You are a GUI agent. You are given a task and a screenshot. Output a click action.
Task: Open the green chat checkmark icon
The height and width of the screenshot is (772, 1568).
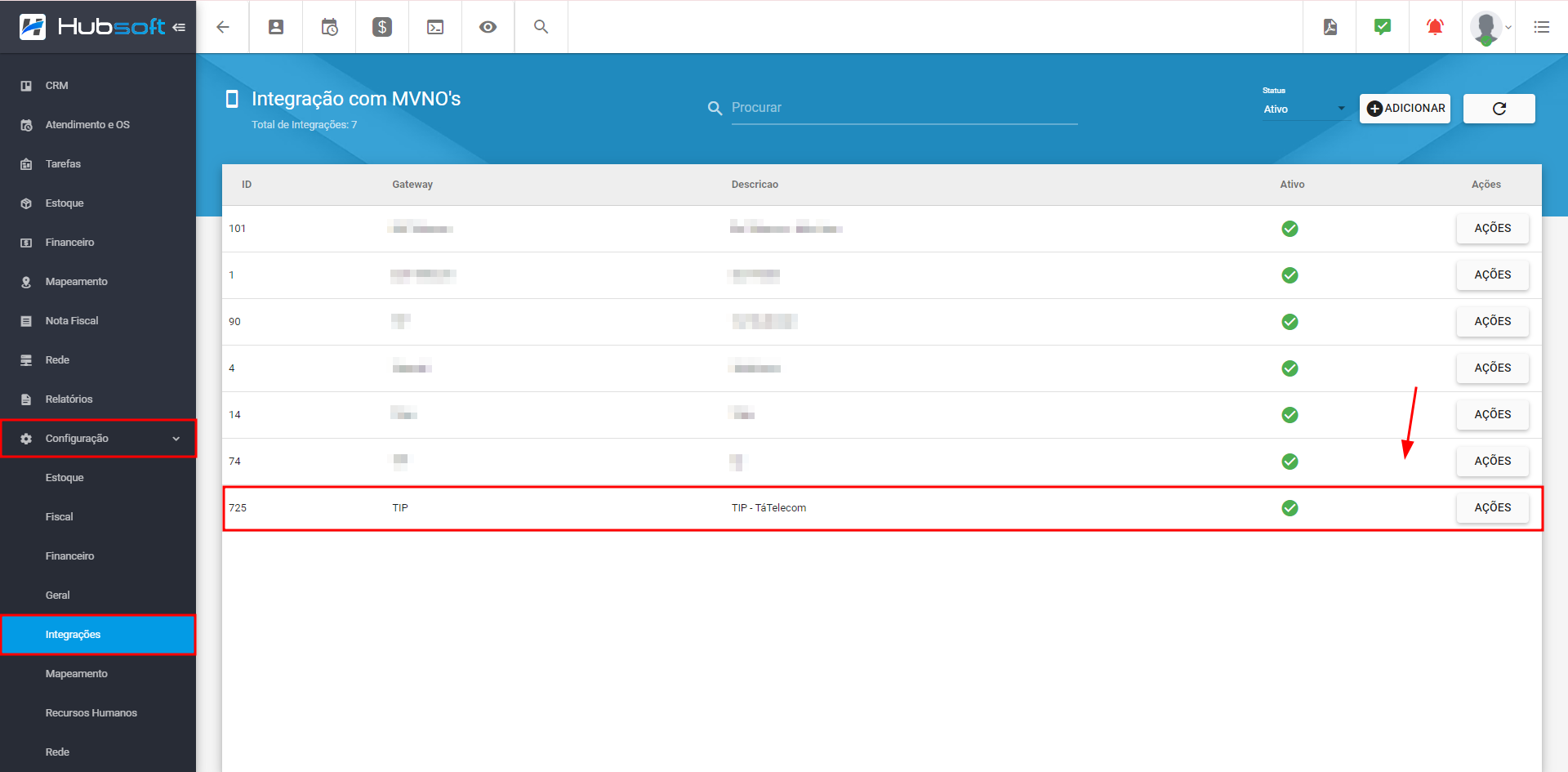1383,27
